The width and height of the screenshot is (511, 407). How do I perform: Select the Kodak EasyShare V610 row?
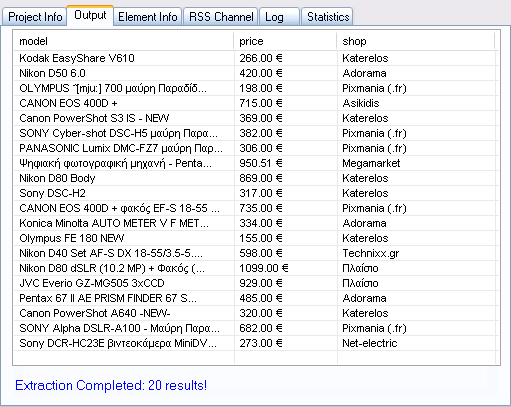click(x=255, y=58)
